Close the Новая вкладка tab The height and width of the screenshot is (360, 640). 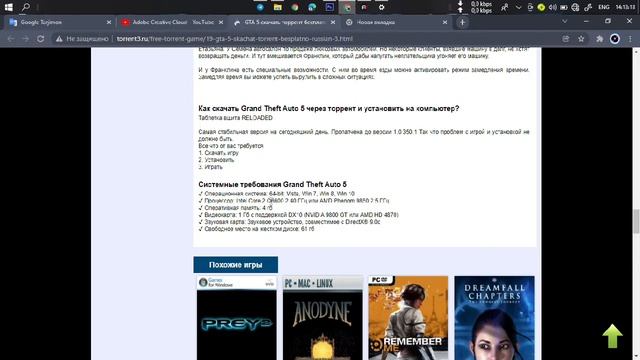pyautogui.click(x=445, y=22)
